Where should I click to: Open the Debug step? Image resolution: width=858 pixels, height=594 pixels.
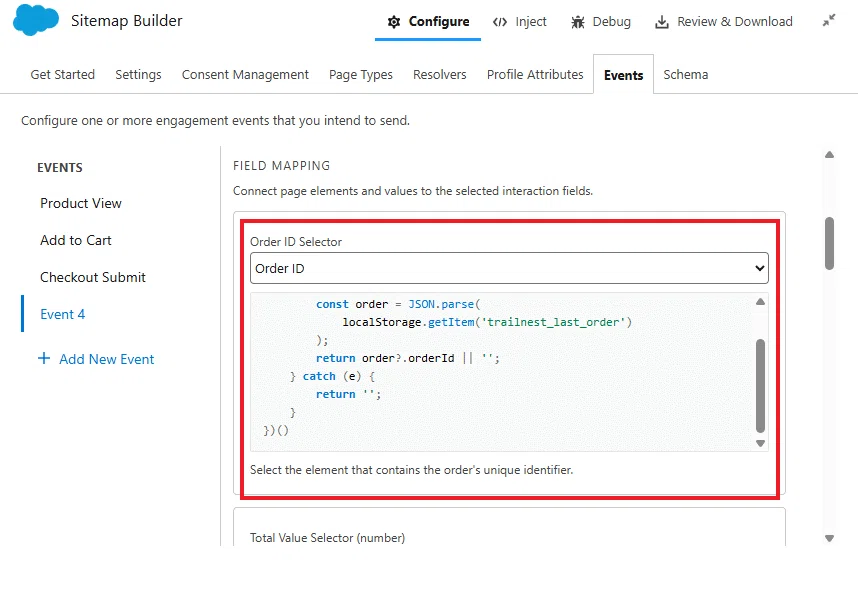(x=601, y=22)
